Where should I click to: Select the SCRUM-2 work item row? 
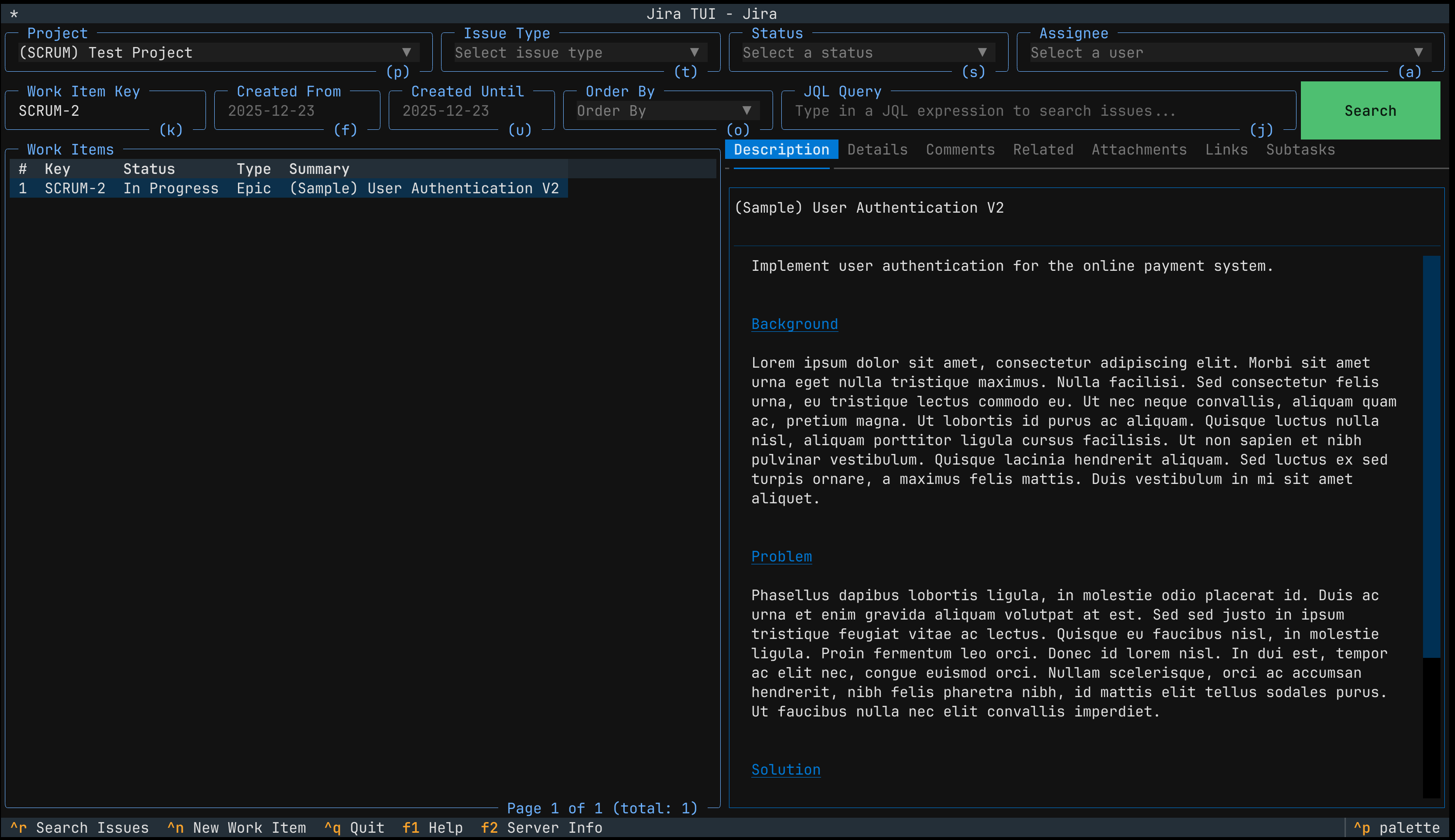(288, 188)
